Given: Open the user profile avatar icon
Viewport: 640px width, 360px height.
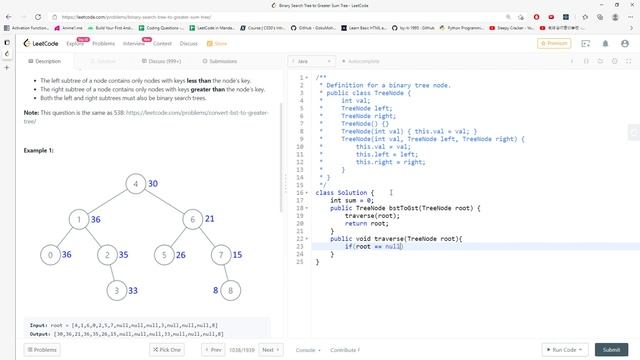Looking at the screenshot, I should click(624, 44).
